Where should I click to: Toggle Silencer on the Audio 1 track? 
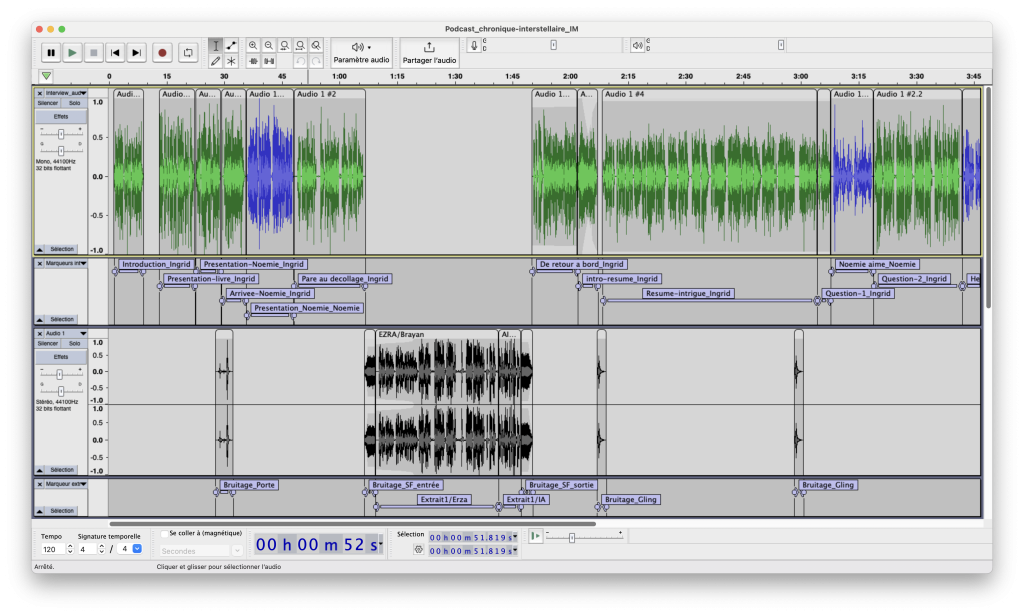click(48, 343)
